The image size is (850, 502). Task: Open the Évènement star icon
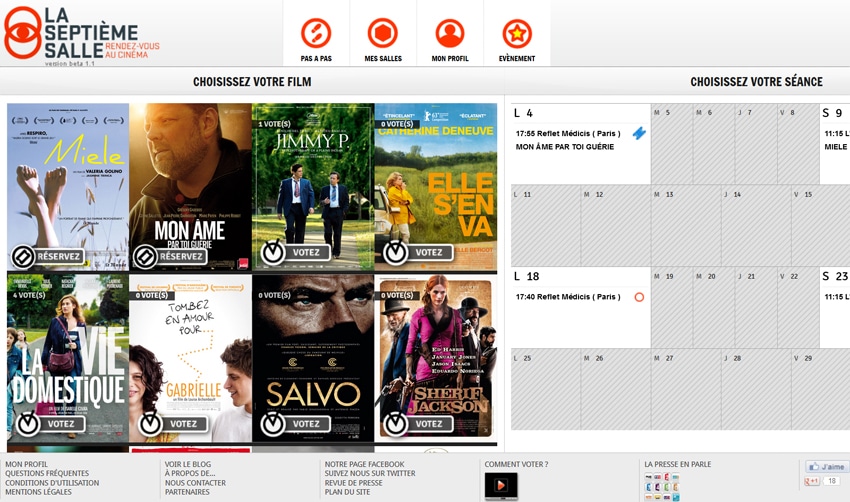(x=517, y=34)
